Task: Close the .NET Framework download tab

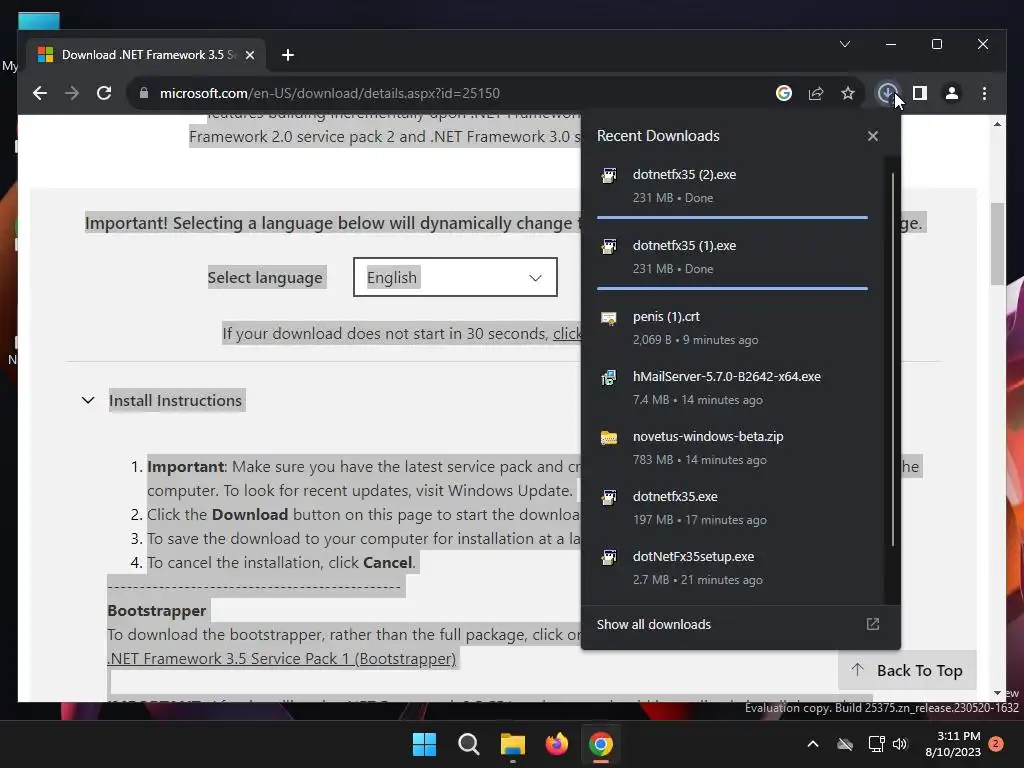Action: point(249,56)
